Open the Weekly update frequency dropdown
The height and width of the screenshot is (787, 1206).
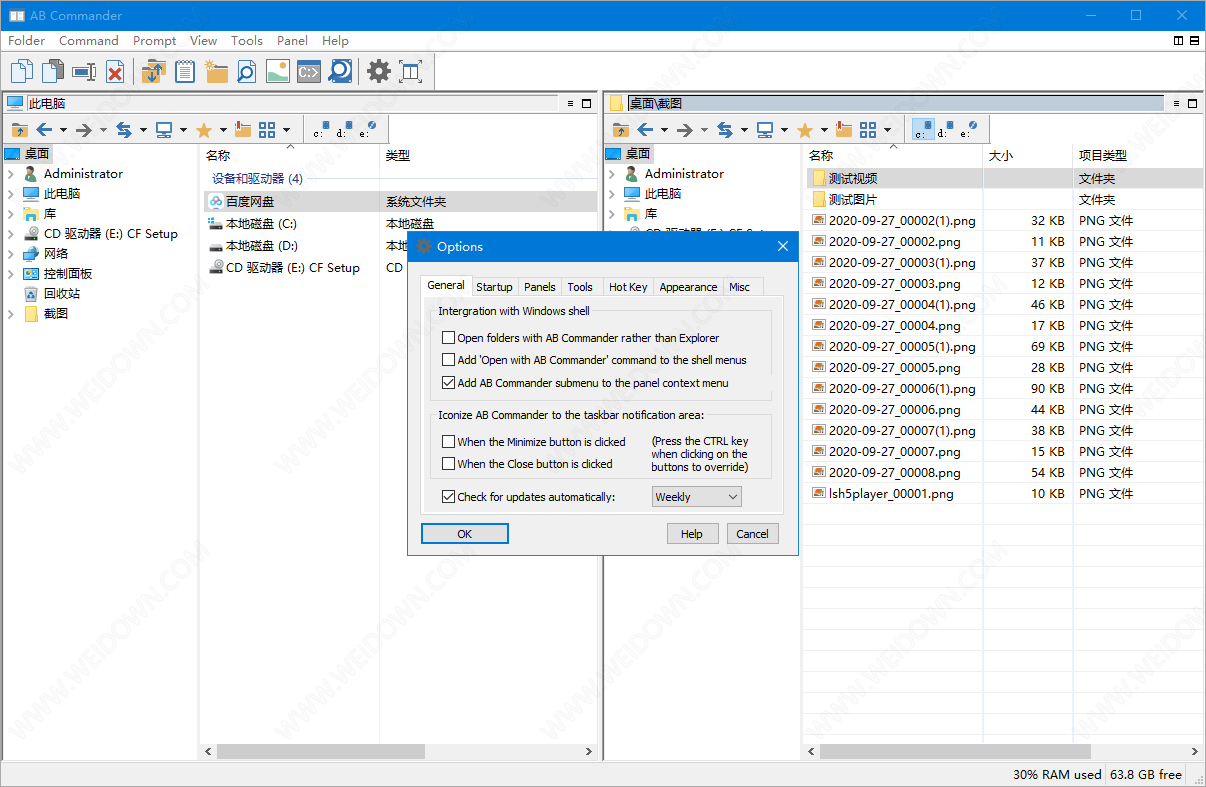[x=697, y=496]
